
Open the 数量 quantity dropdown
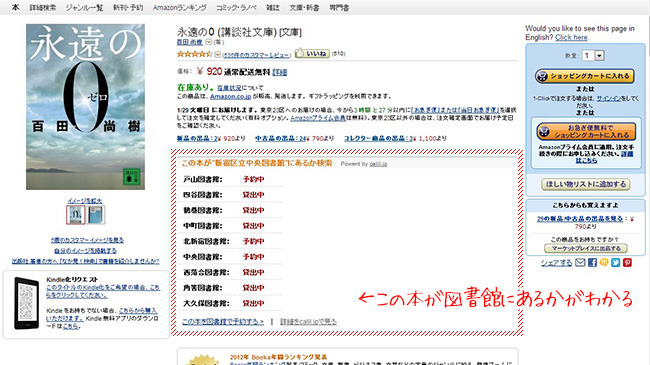(x=594, y=55)
